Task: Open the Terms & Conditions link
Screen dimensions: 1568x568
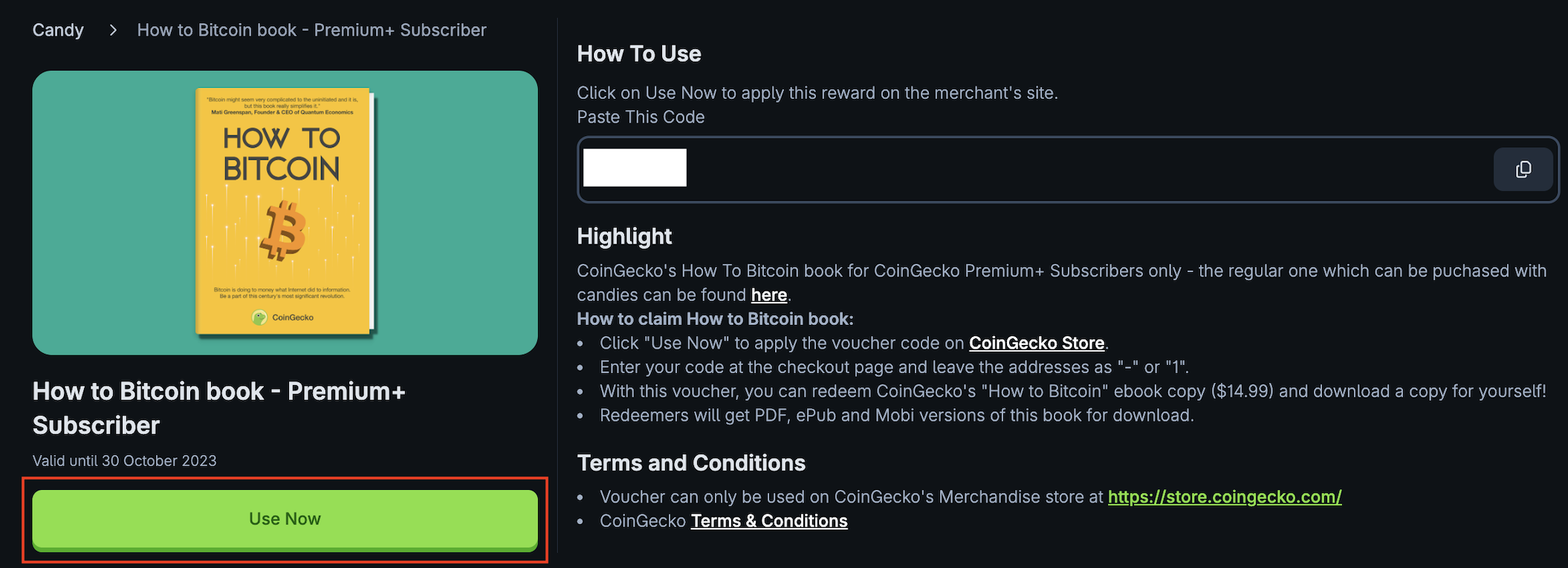Action: tap(768, 521)
